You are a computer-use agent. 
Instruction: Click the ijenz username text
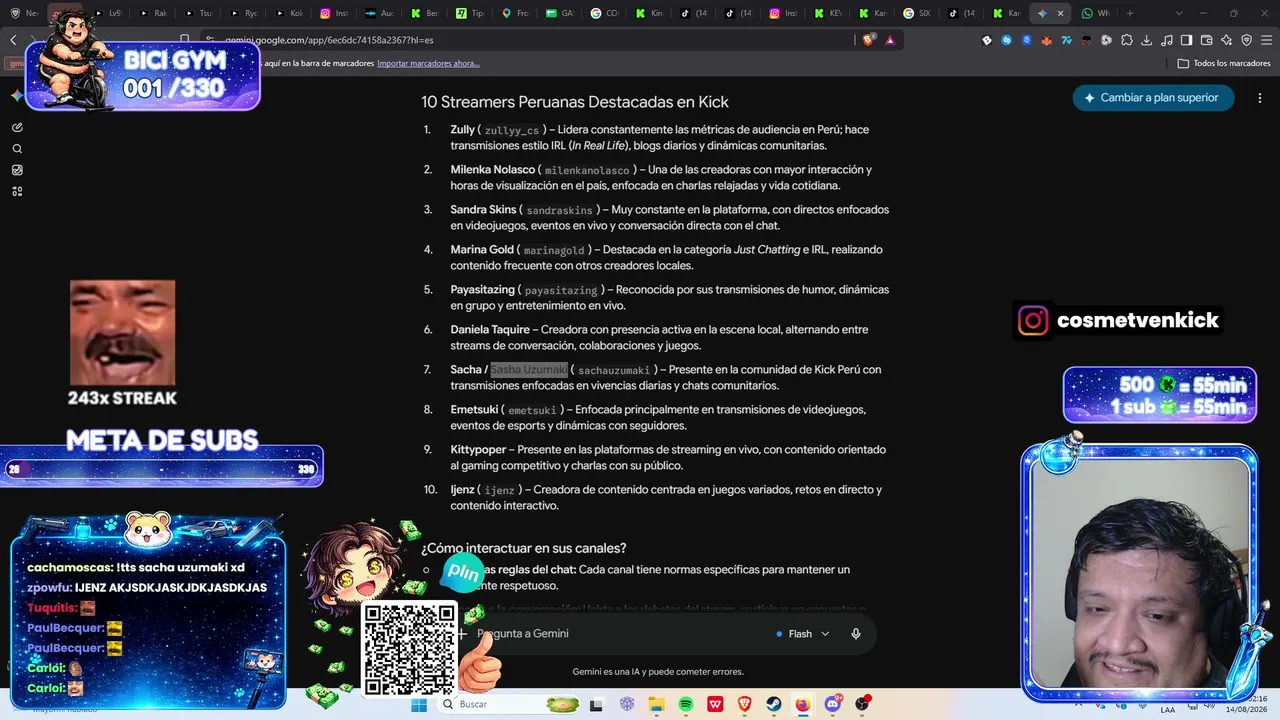499,490
